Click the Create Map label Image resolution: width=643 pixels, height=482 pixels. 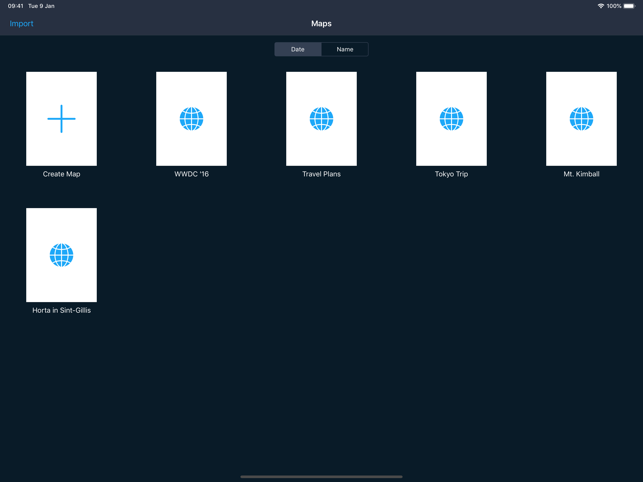pyautogui.click(x=61, y=174)
